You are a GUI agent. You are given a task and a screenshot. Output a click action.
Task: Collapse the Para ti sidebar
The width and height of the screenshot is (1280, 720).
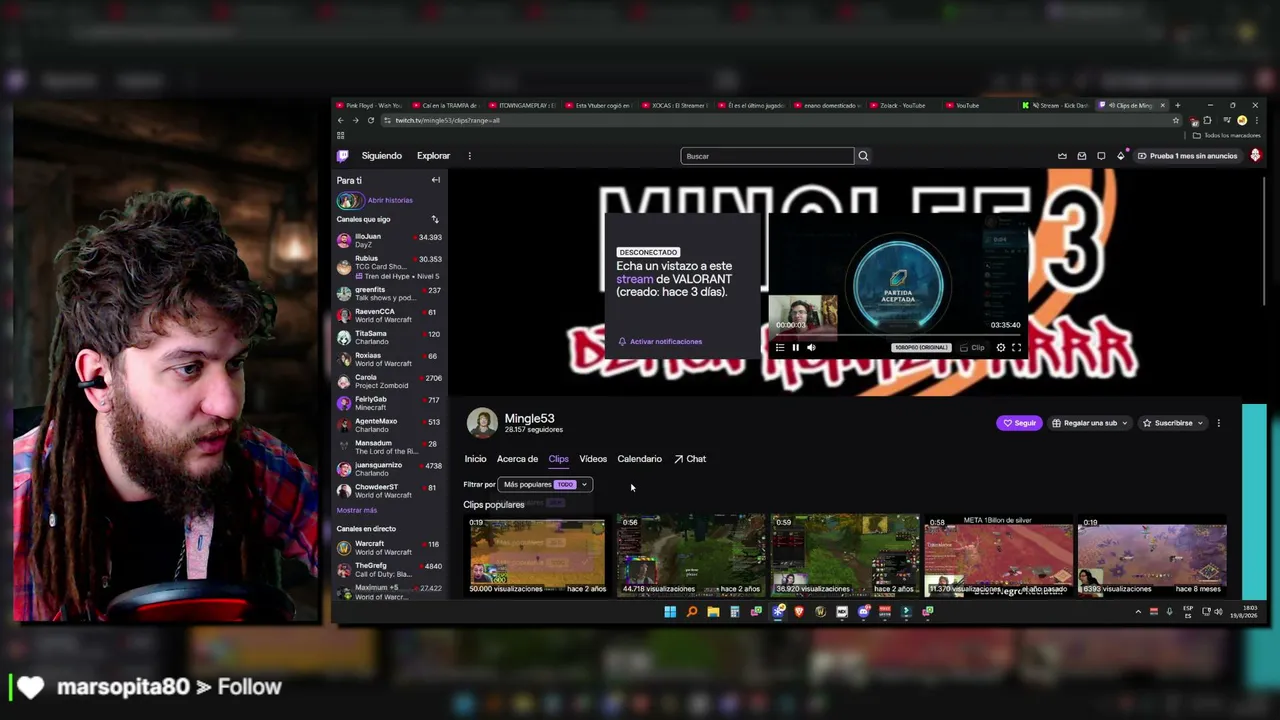tap(435, 180)
